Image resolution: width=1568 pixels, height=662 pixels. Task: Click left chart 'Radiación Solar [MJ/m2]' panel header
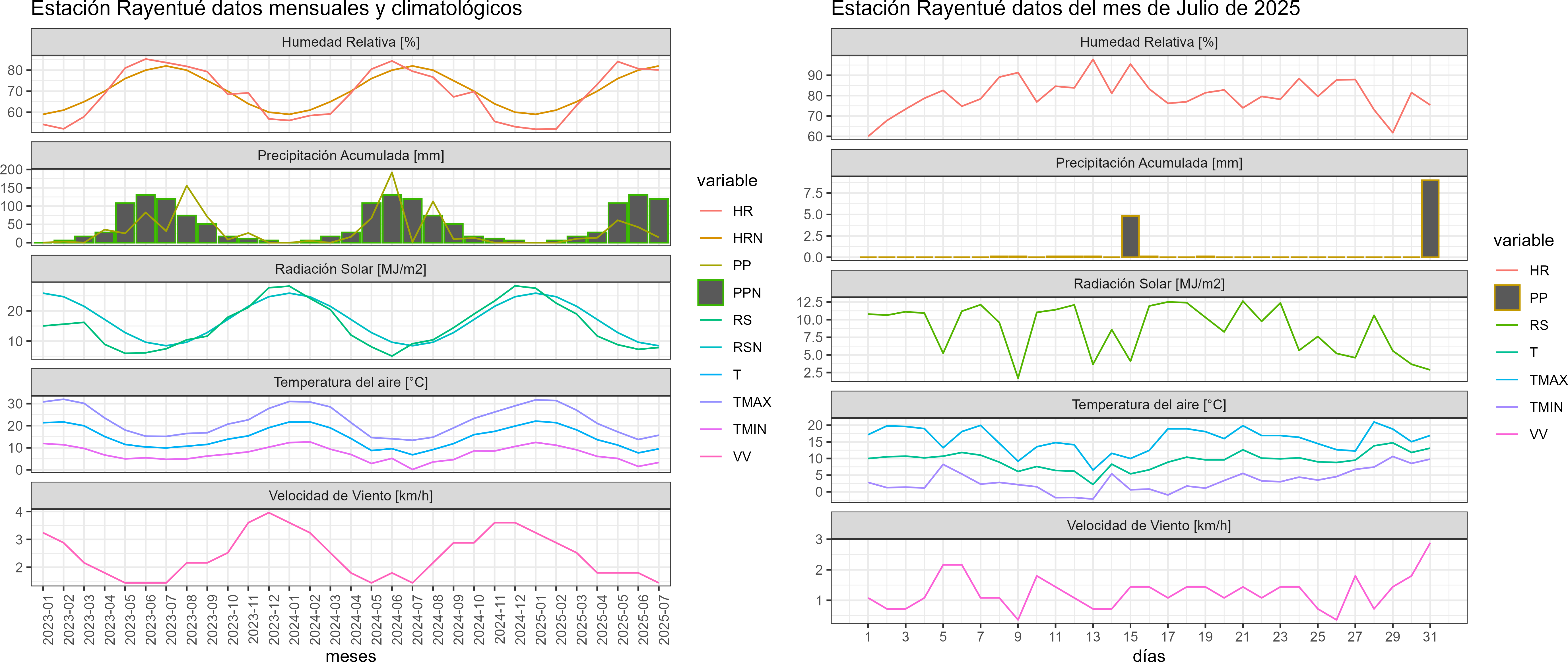(350, 269)
